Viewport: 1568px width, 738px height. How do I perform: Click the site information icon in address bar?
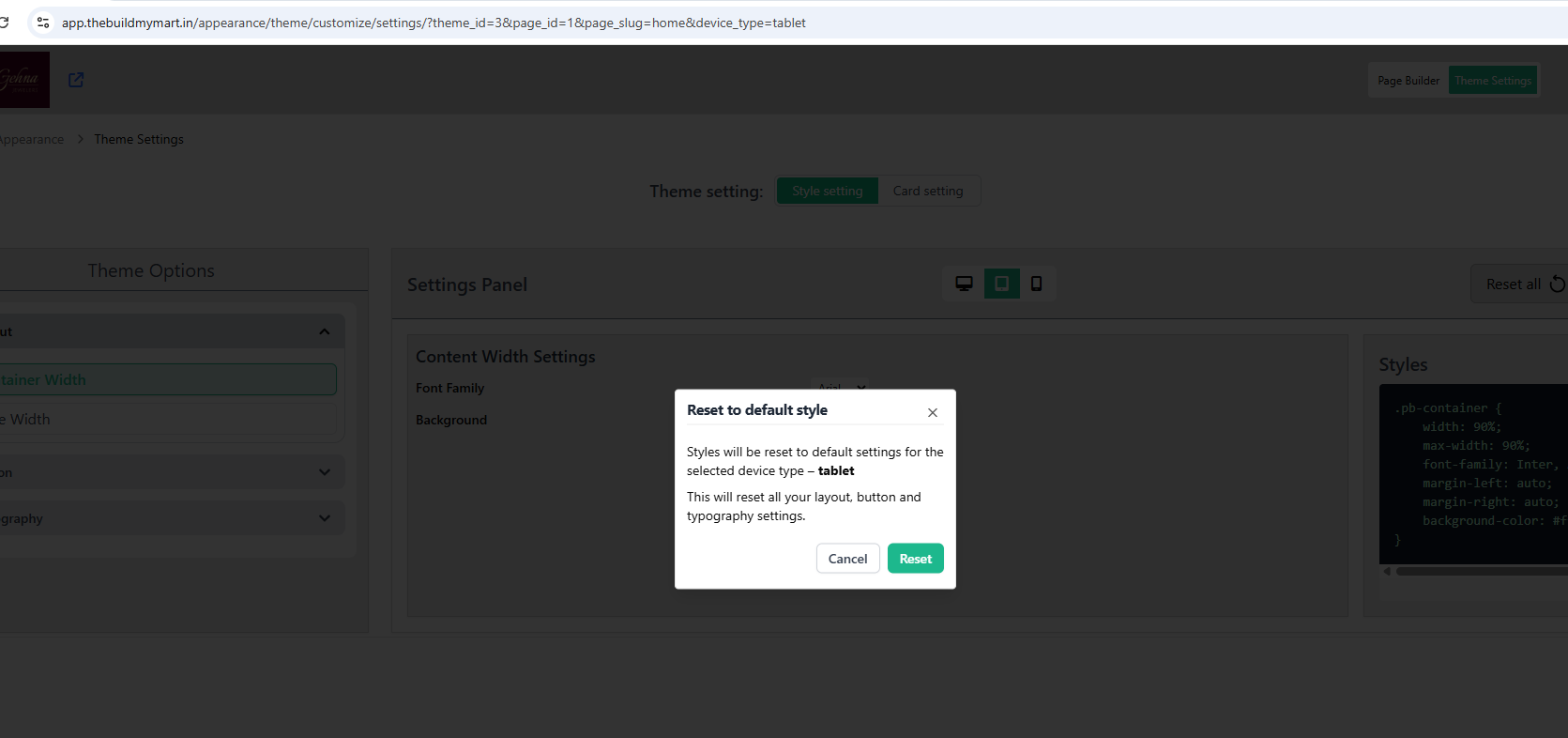[42, 23]
